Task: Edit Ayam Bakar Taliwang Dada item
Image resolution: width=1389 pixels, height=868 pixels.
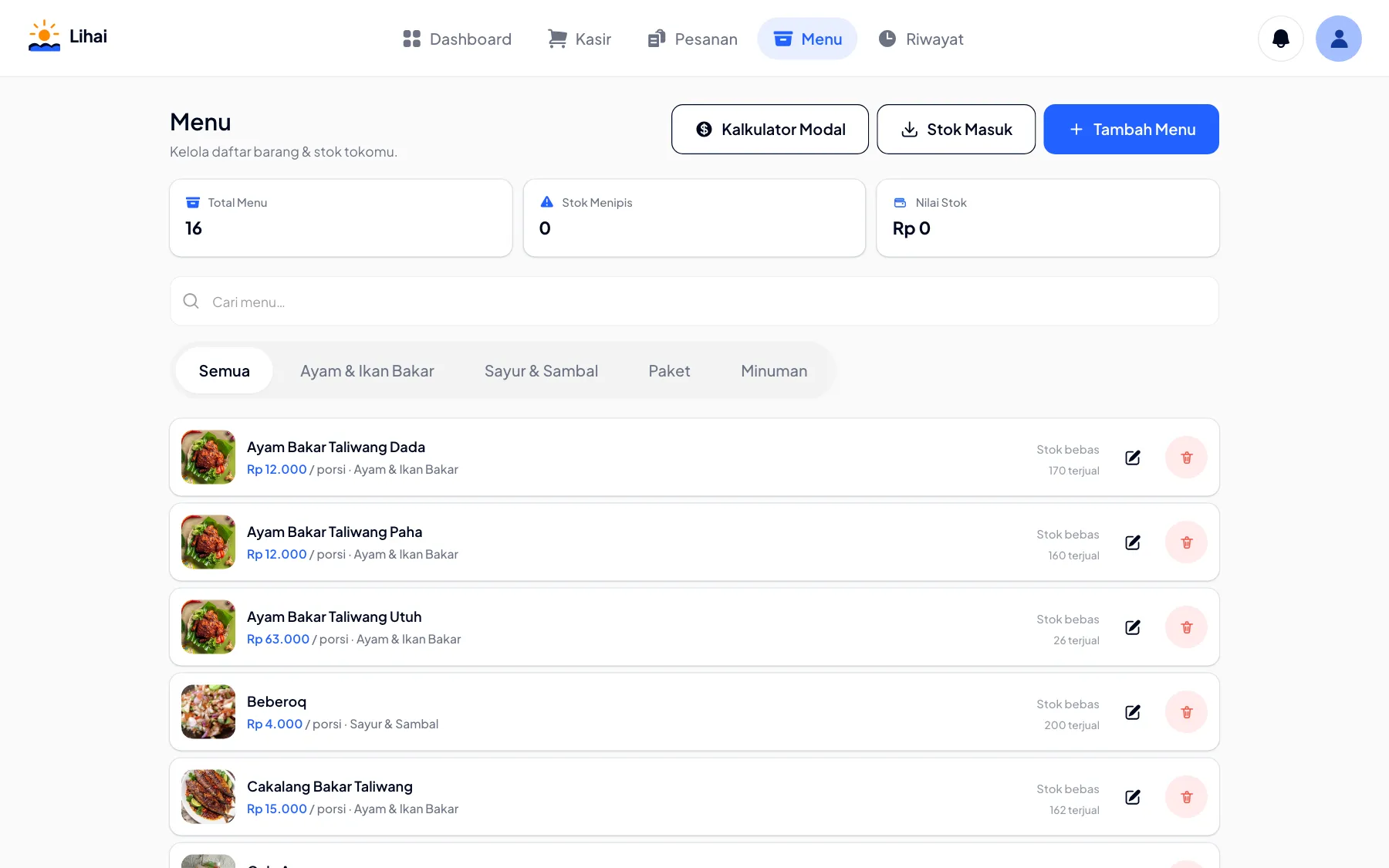Action: pyautogui.click(x=1133, y=458)
